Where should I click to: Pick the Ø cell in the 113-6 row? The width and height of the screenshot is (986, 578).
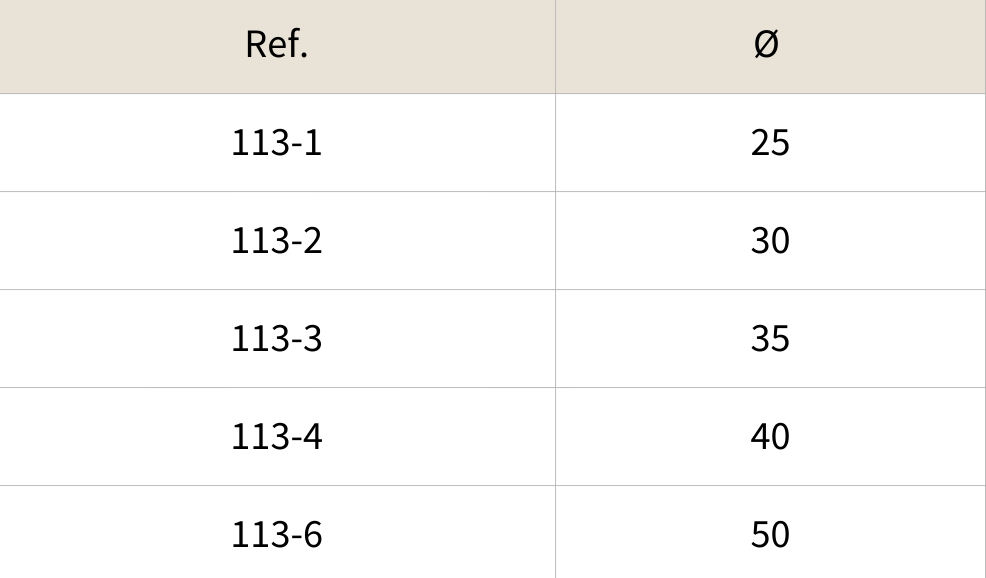[x=769, y=535]
